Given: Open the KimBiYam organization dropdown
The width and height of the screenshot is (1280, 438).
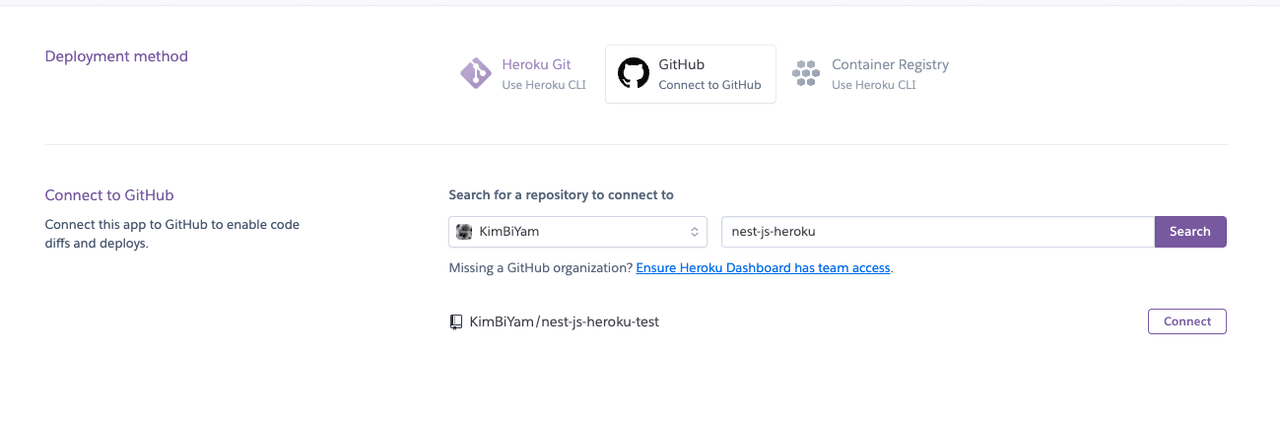Looking at the screenshot, I should 577,232.
